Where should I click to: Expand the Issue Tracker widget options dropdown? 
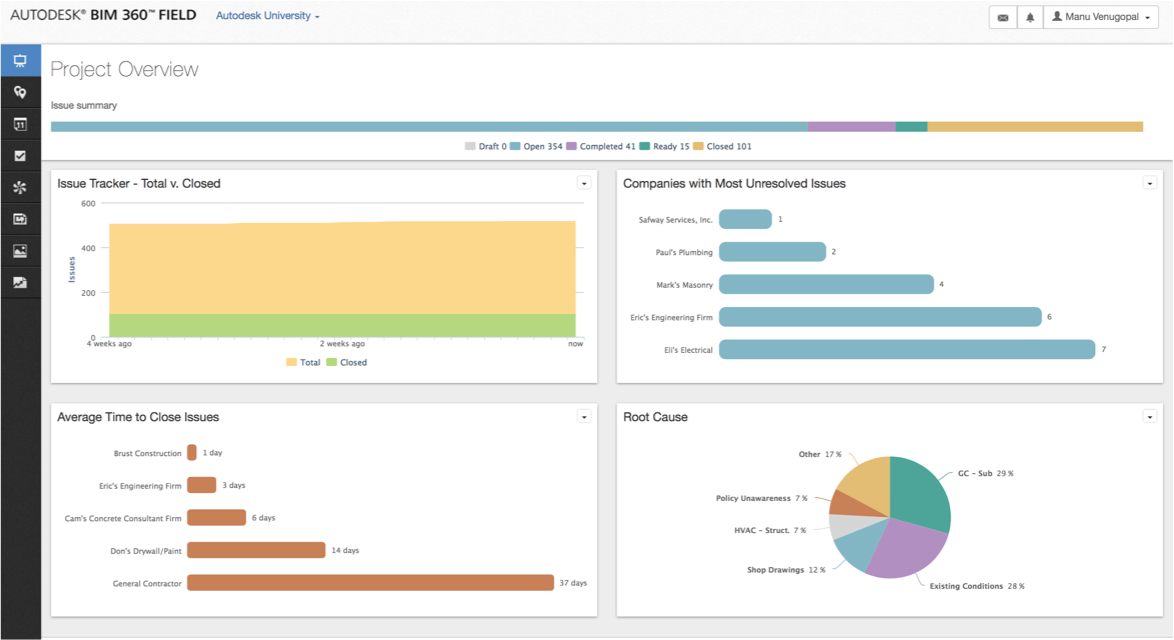pyautogui.click(x=584, y=183)
